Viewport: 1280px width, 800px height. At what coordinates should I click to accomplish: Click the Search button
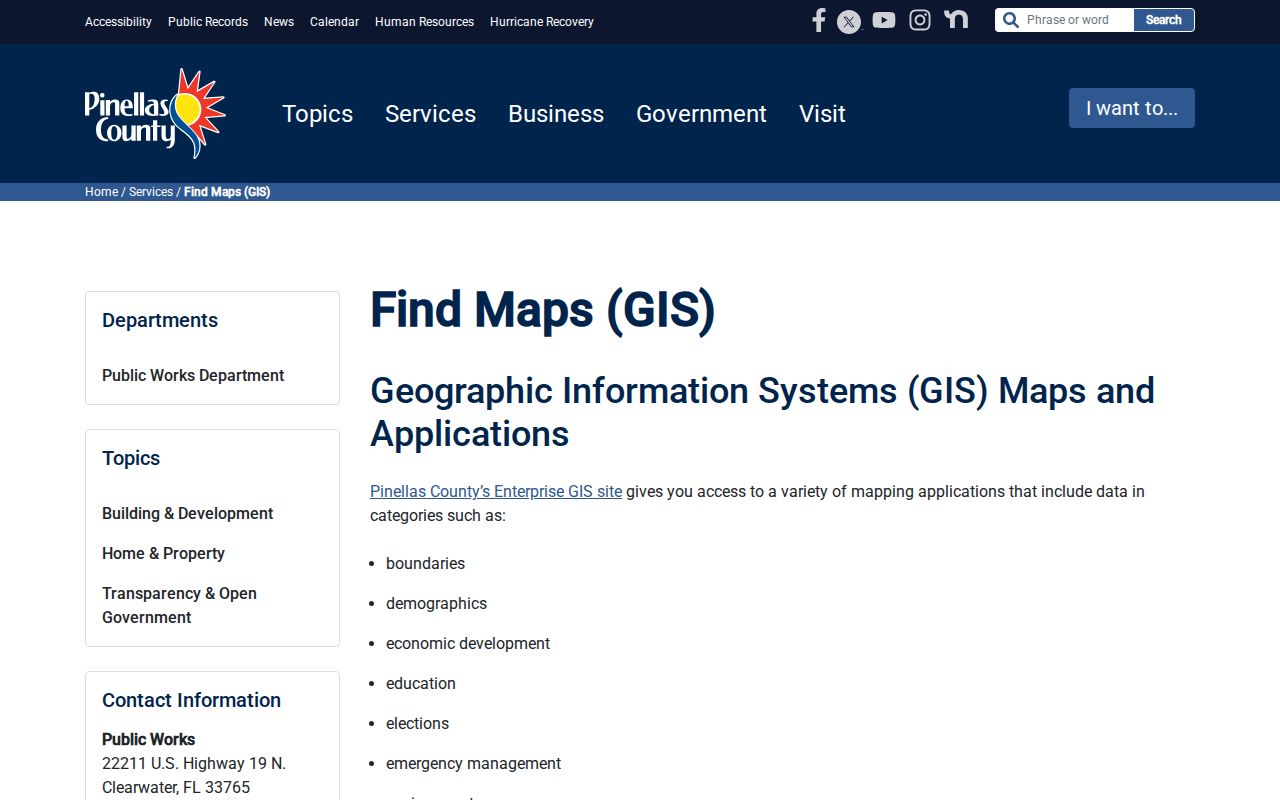1164,20
